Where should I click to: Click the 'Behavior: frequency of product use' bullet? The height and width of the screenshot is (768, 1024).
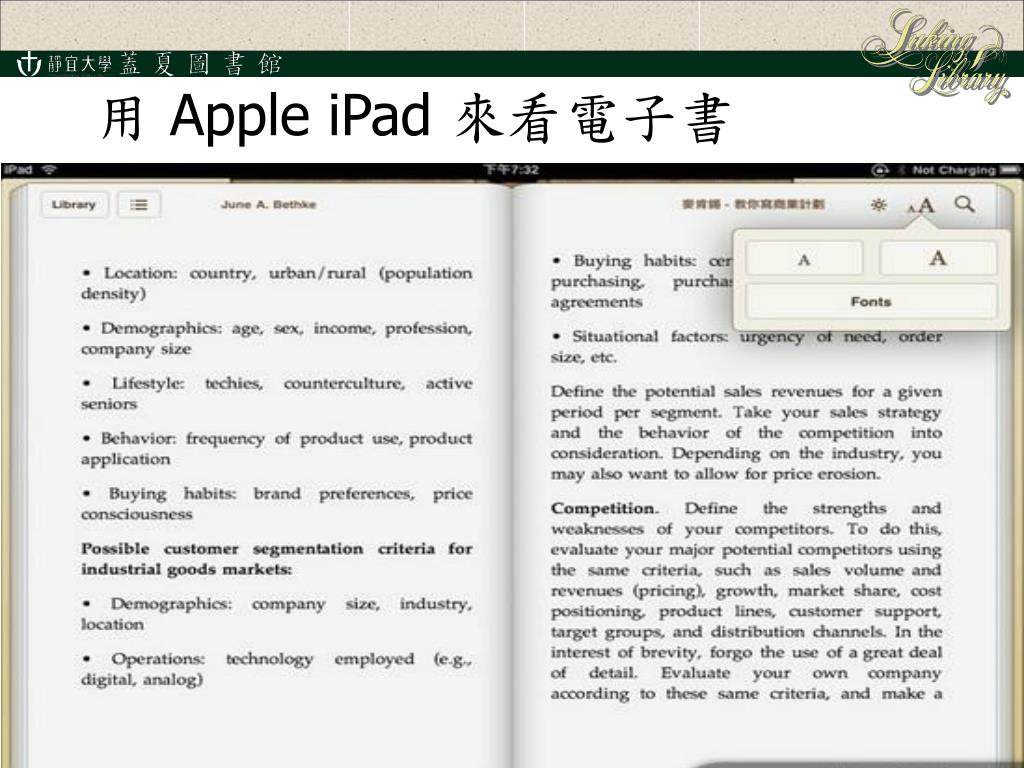(x=277, y=449)
